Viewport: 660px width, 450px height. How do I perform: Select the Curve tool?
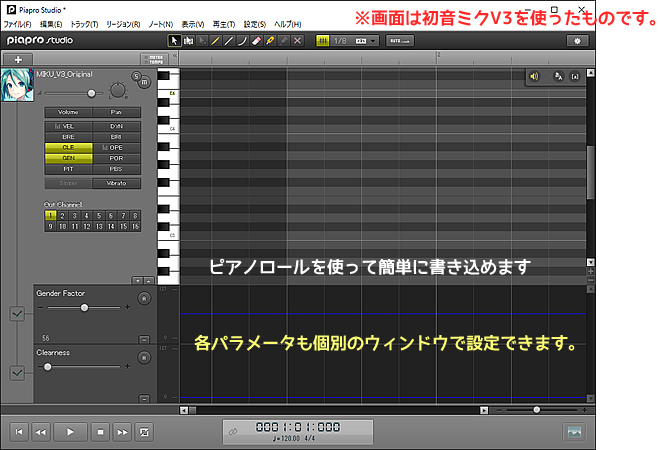tap(242, 41)
